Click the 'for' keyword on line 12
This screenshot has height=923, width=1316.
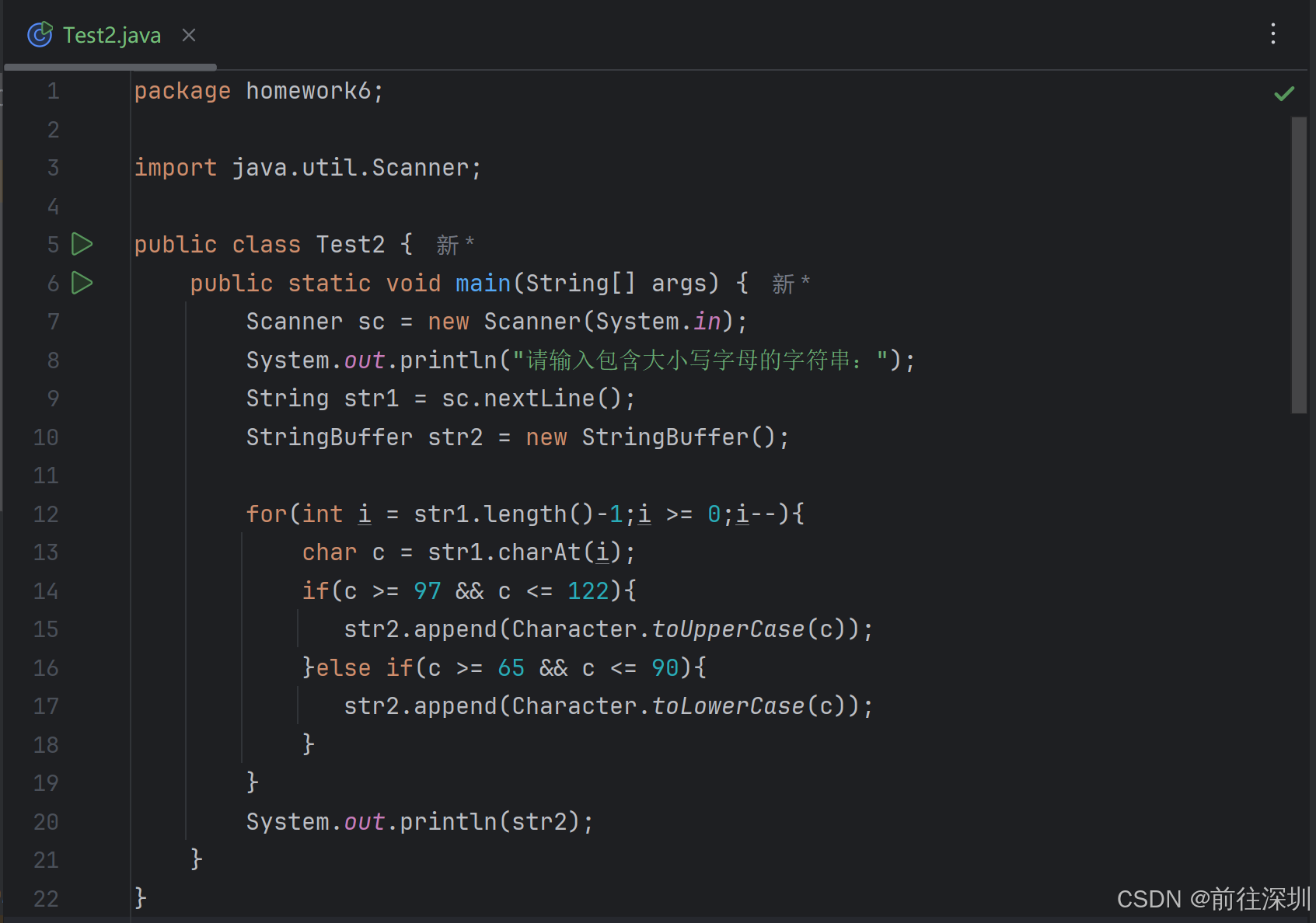pyautogui.click(x=267, y=514)
